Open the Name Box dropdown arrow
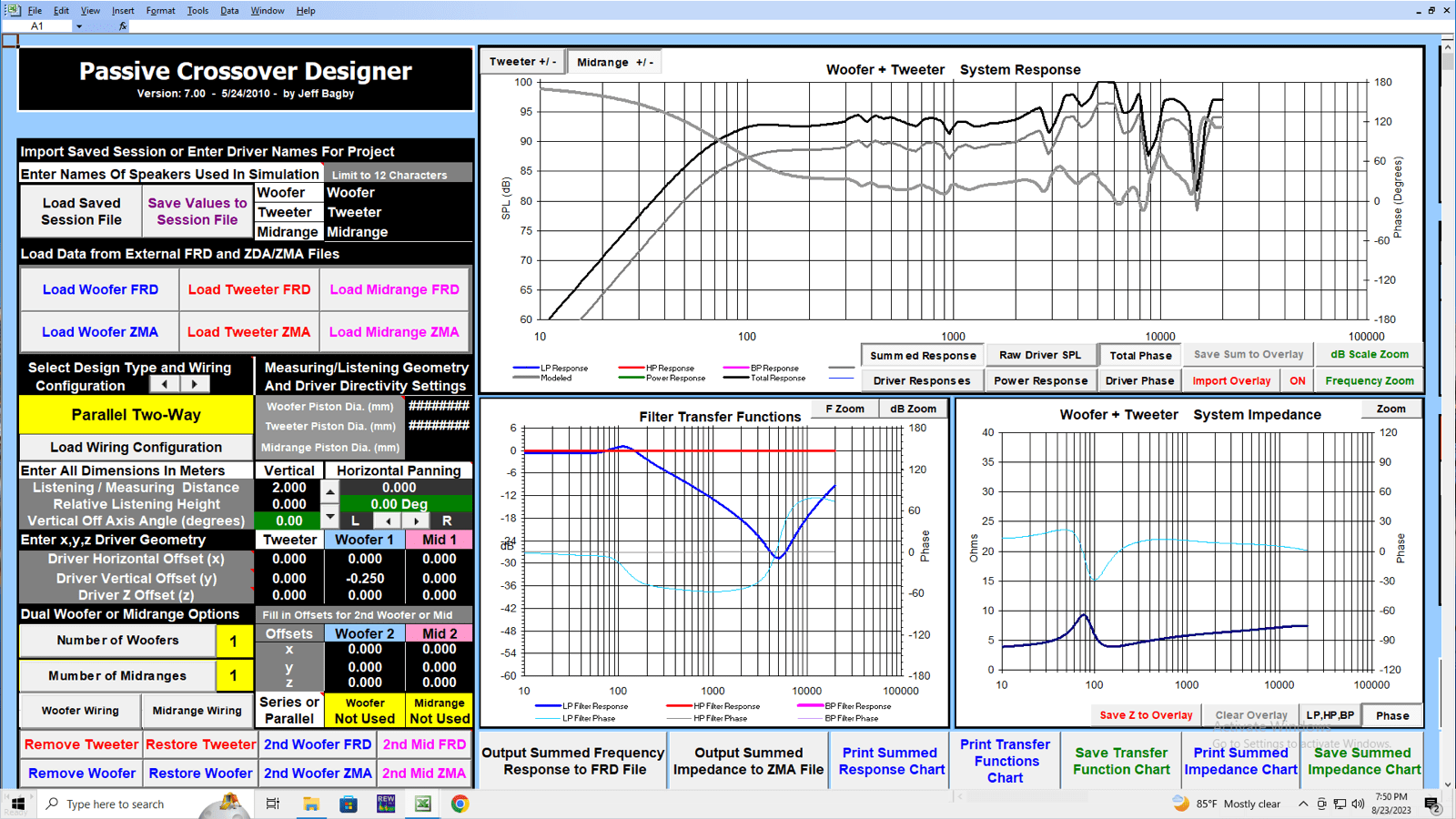 click(x=79, y=26)
